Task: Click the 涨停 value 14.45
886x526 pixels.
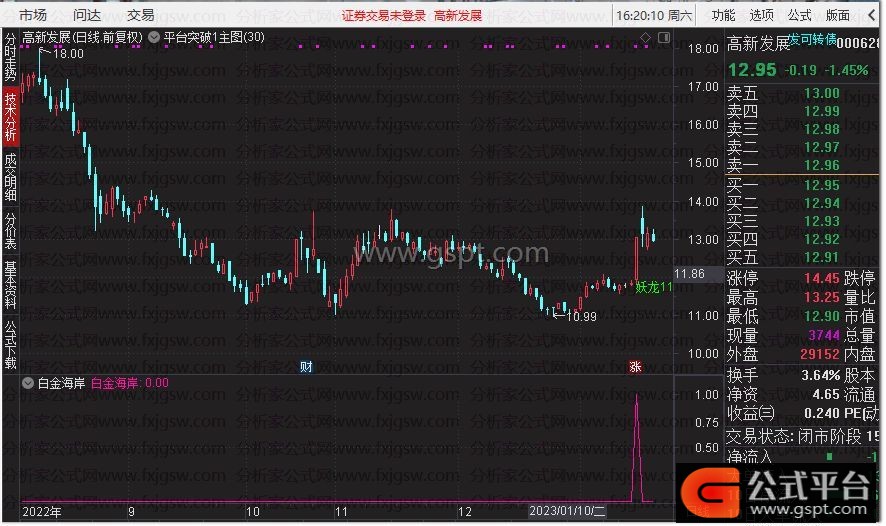Action: click(822, 278)
